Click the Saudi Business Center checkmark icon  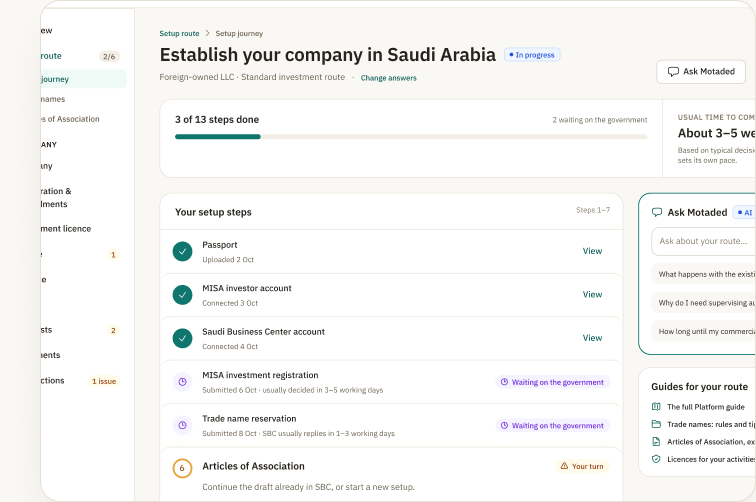pos(182,338)
